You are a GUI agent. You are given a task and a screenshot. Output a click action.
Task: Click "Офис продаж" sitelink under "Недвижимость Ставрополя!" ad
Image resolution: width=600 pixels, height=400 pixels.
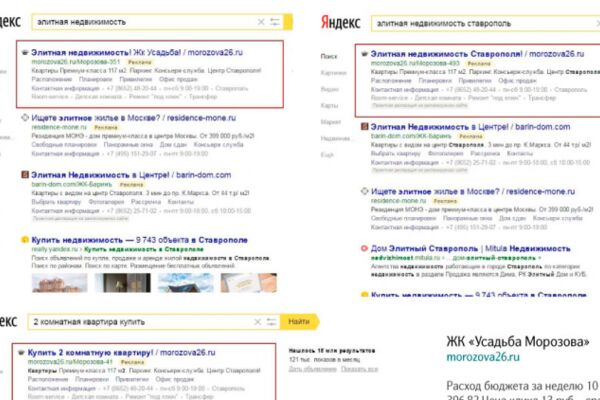pos(517,81)
